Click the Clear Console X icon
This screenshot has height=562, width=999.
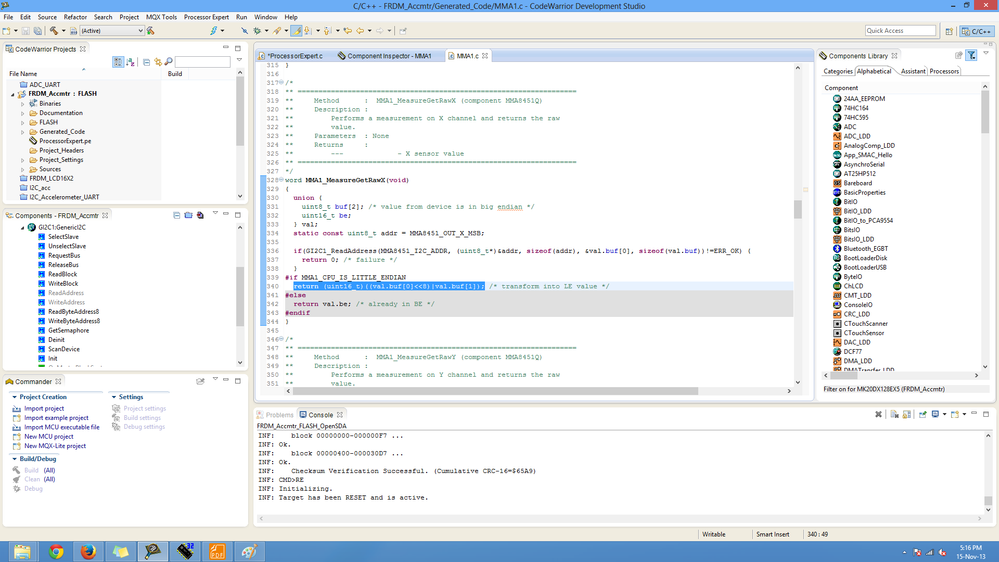(x=879, y=415)
